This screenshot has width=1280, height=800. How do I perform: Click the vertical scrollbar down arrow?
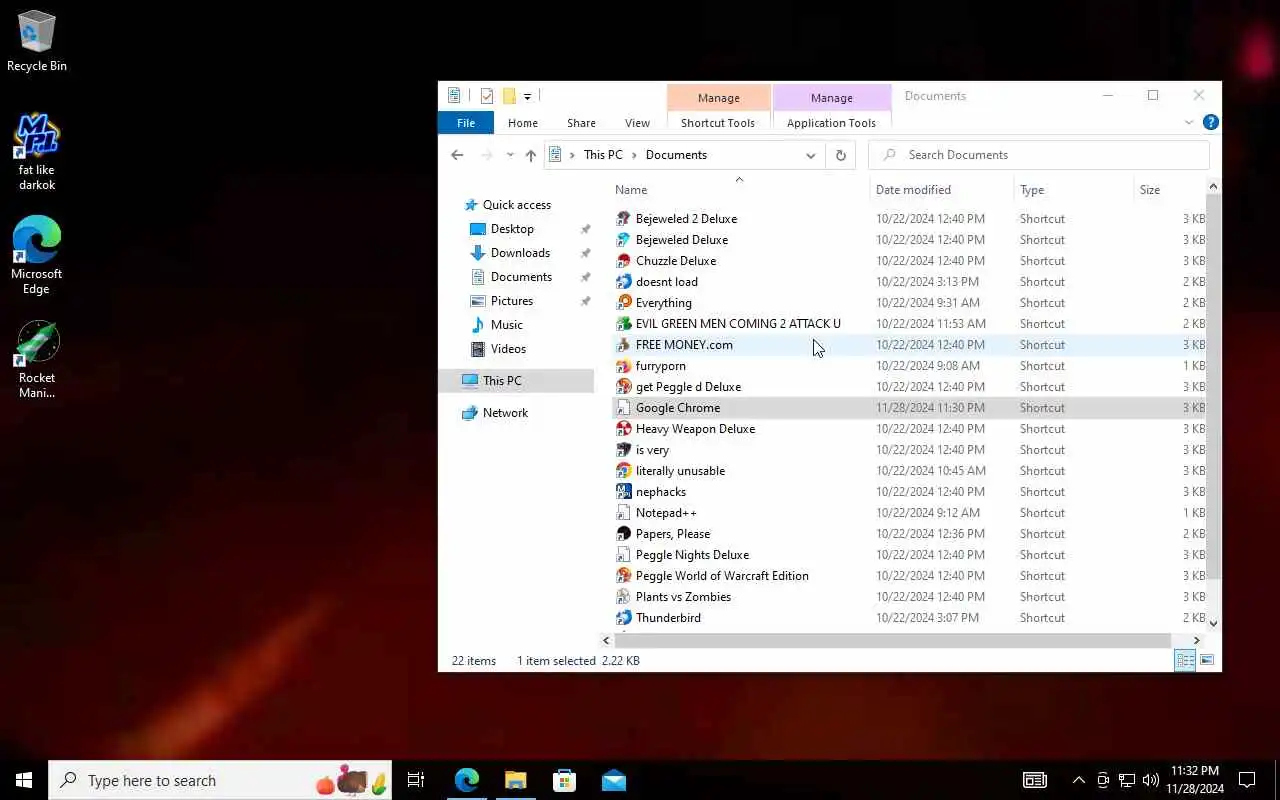[x=1213, y=623]
